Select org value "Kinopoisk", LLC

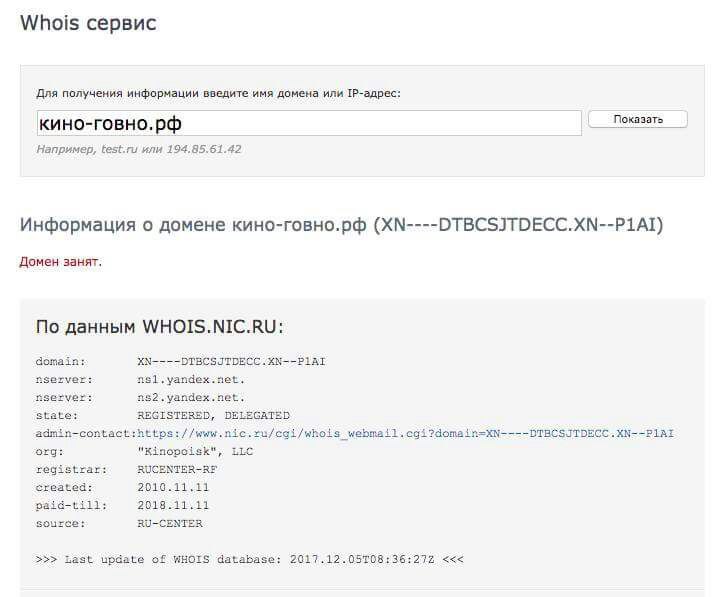coord(195,452)
